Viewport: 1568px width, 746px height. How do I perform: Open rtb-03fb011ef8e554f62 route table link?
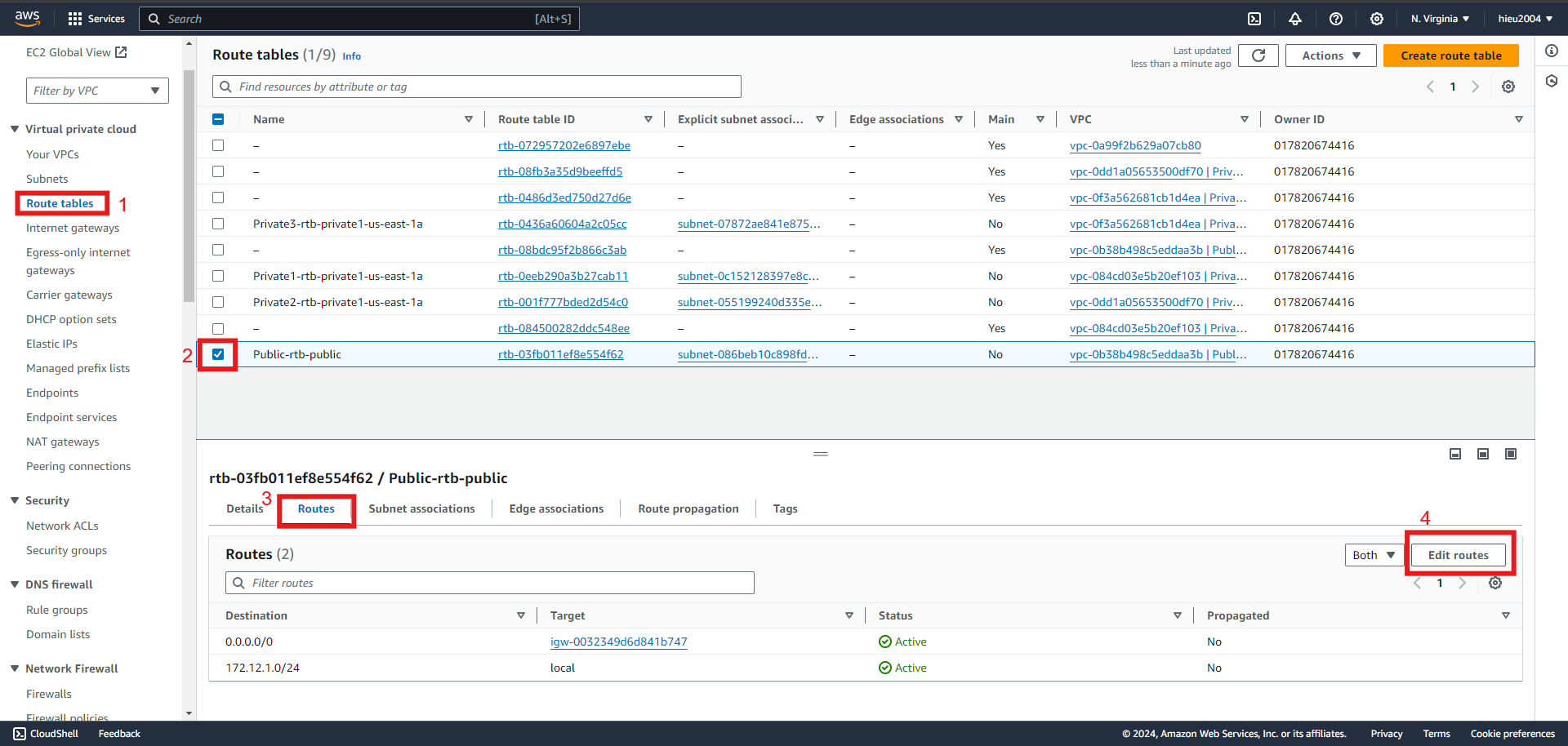pos(561,354)
